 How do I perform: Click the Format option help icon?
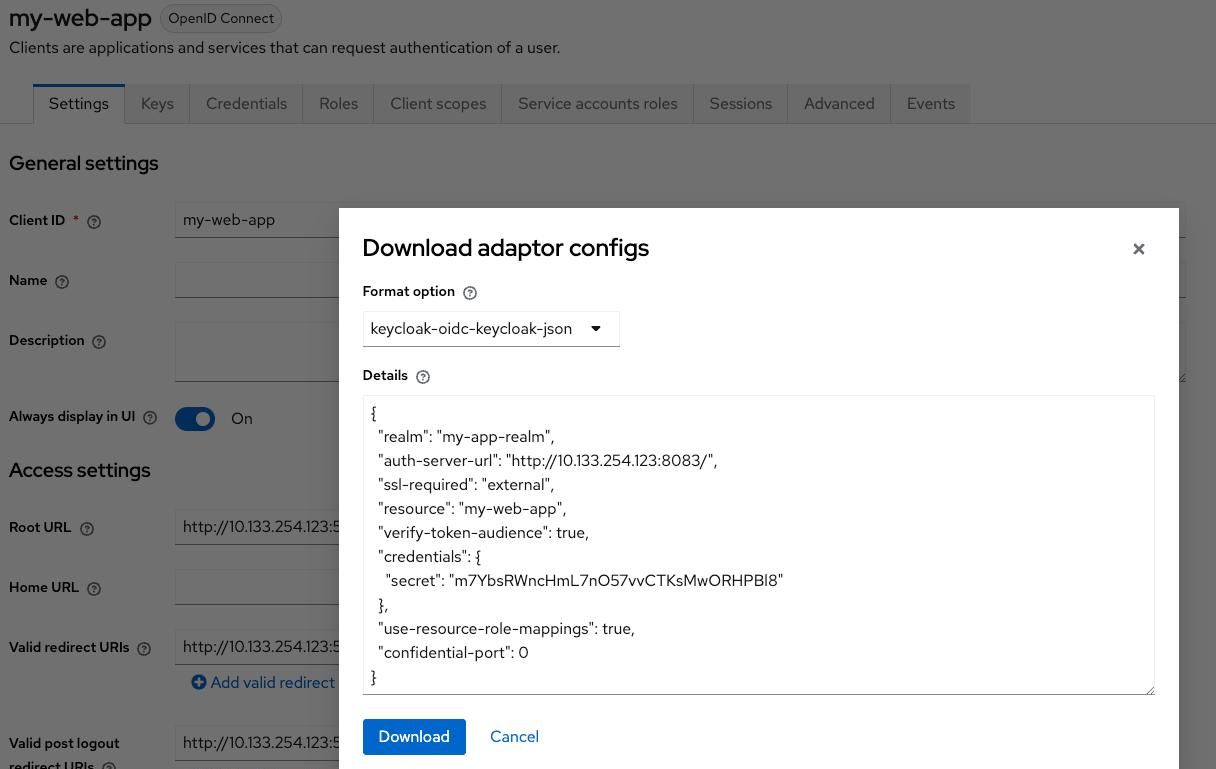470,292
